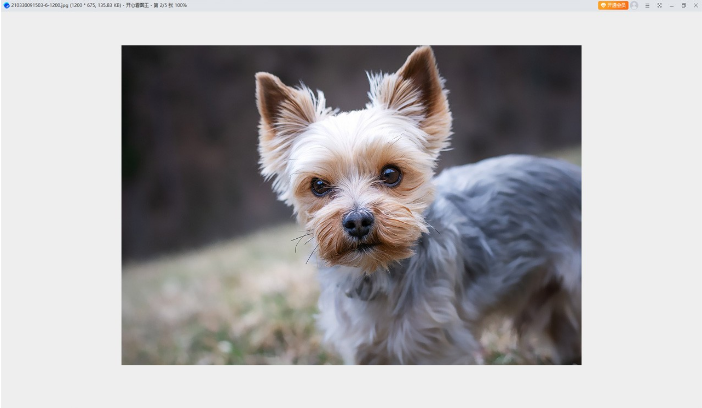This screenshot has height=408, width=702.
Task: Minimize the image viewer window
Action: 671,5
